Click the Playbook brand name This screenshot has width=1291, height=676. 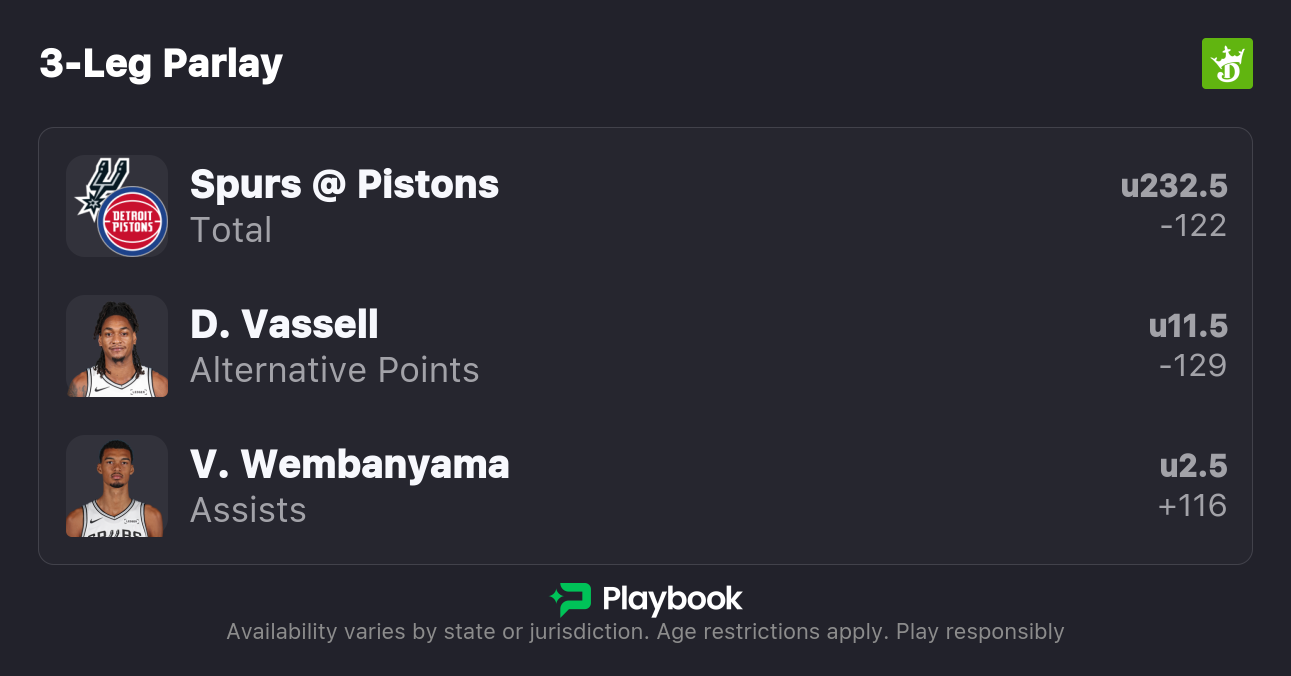672,599
